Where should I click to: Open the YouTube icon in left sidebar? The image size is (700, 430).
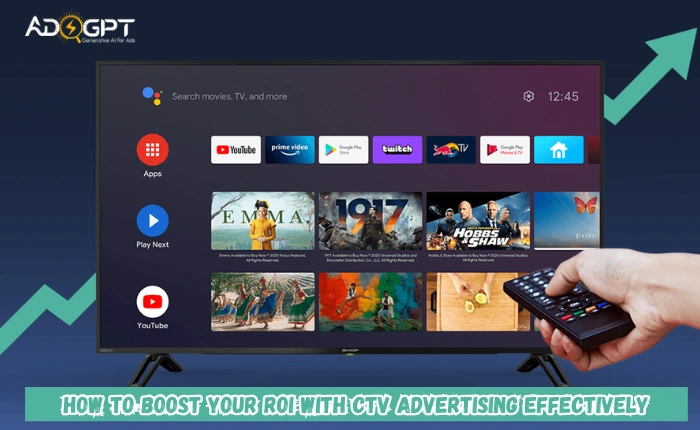click(152, 301)
